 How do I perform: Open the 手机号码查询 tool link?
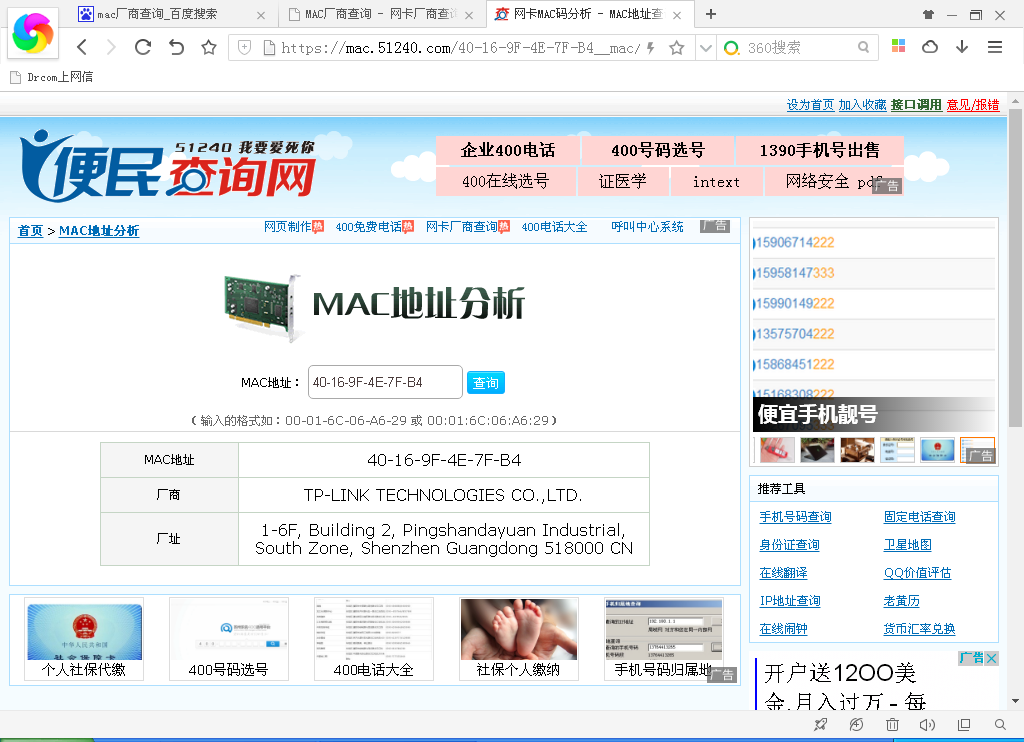pyautogui.click(x=795, y=517)
